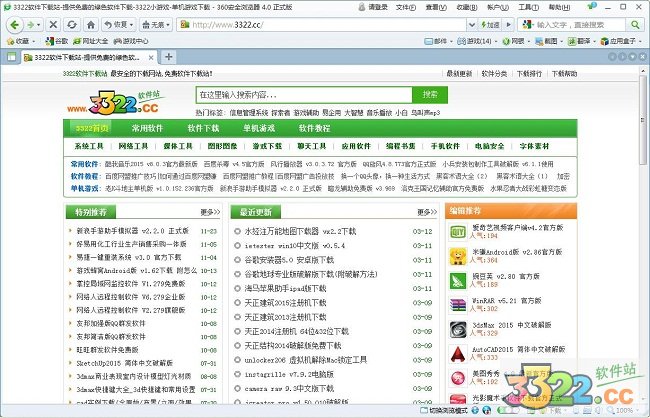
Task: Click the green 搜索 search button
Action: click(x=429, y=95)
